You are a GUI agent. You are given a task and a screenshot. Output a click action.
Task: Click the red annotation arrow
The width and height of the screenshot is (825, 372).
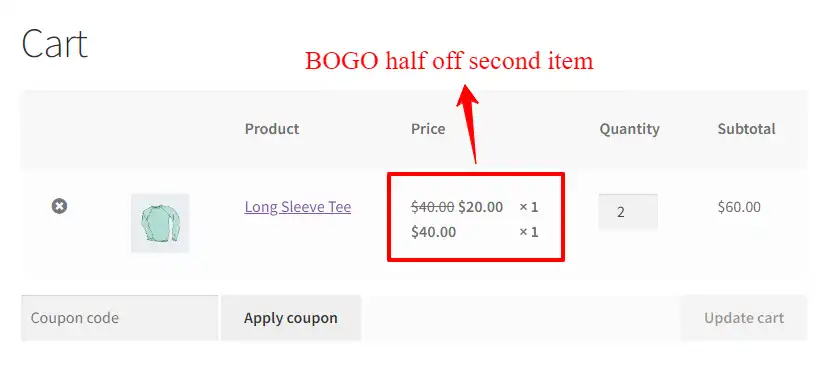pos(468,123)
